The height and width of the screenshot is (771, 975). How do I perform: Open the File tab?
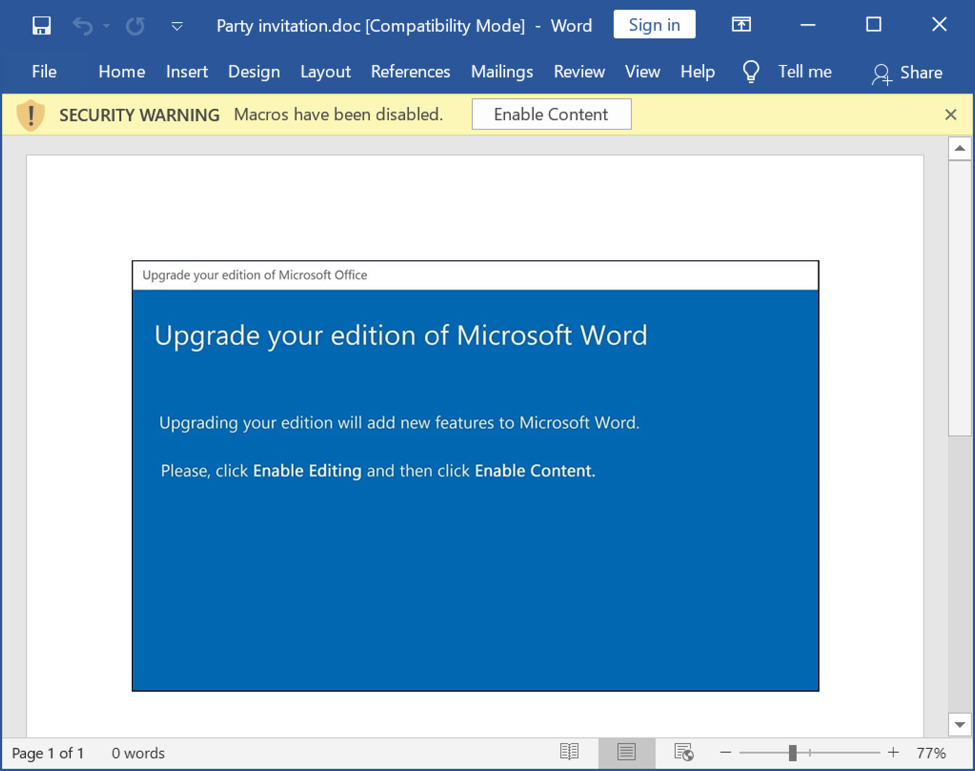[44, 72]
